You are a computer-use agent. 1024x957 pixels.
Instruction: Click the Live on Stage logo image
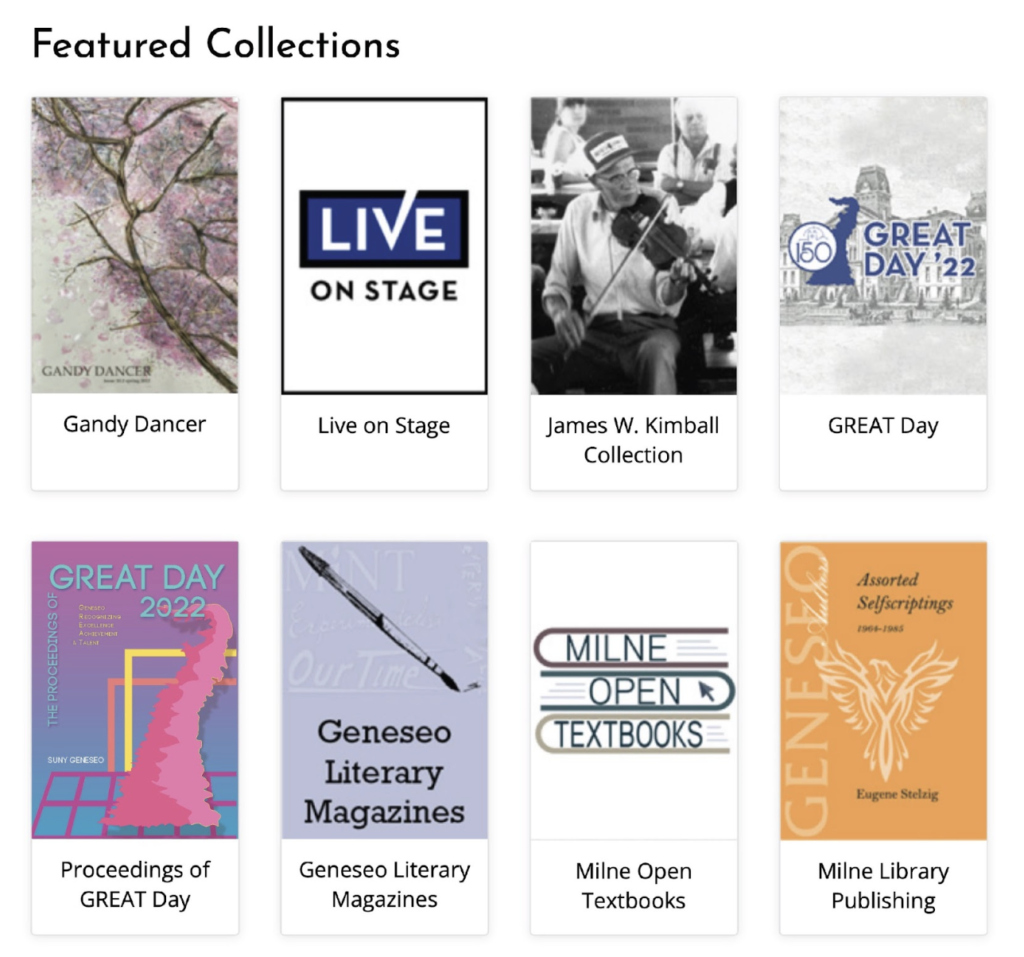click(x=384, y=246)
